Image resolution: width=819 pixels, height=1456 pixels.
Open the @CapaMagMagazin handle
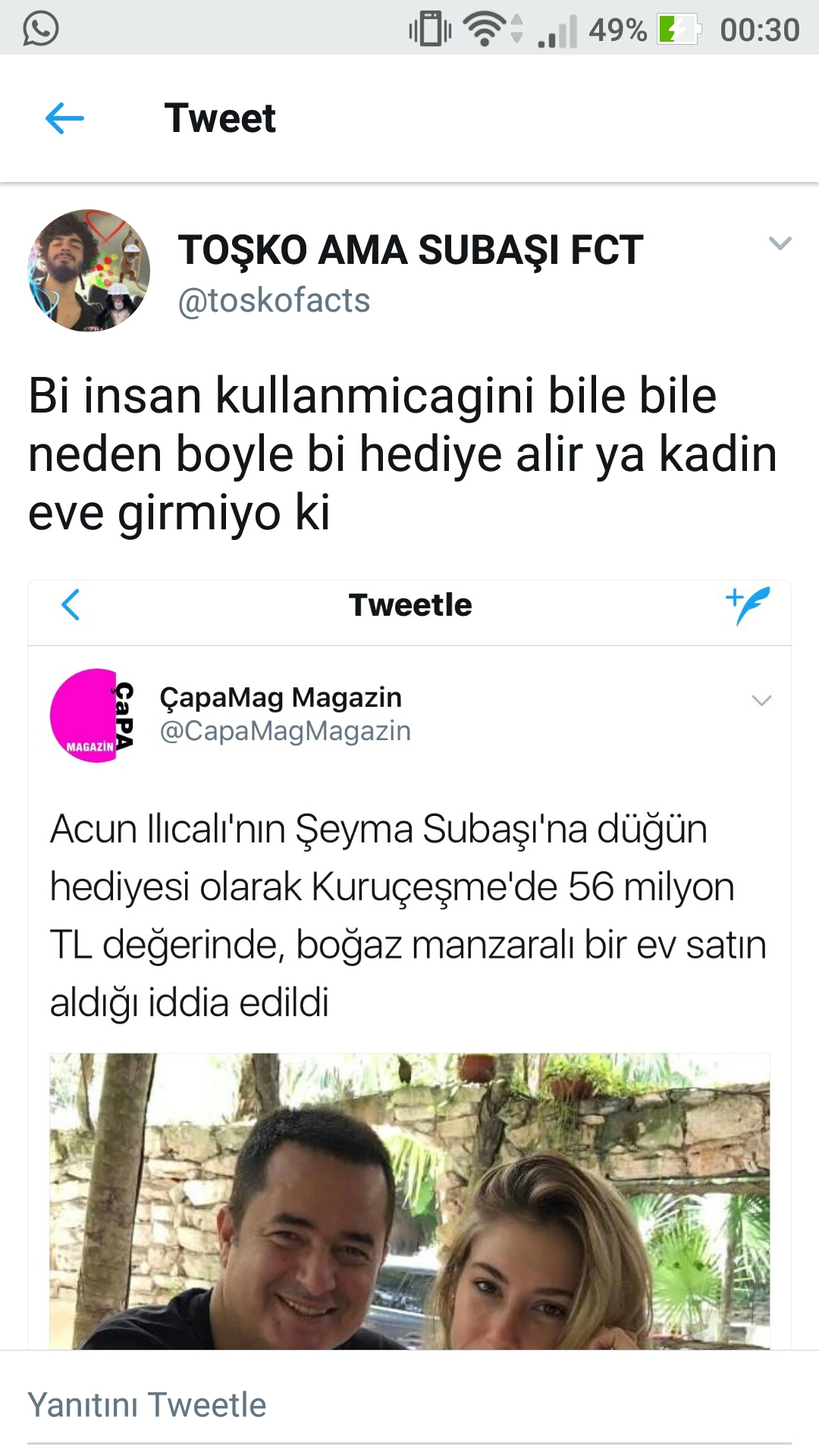point(285,731)
